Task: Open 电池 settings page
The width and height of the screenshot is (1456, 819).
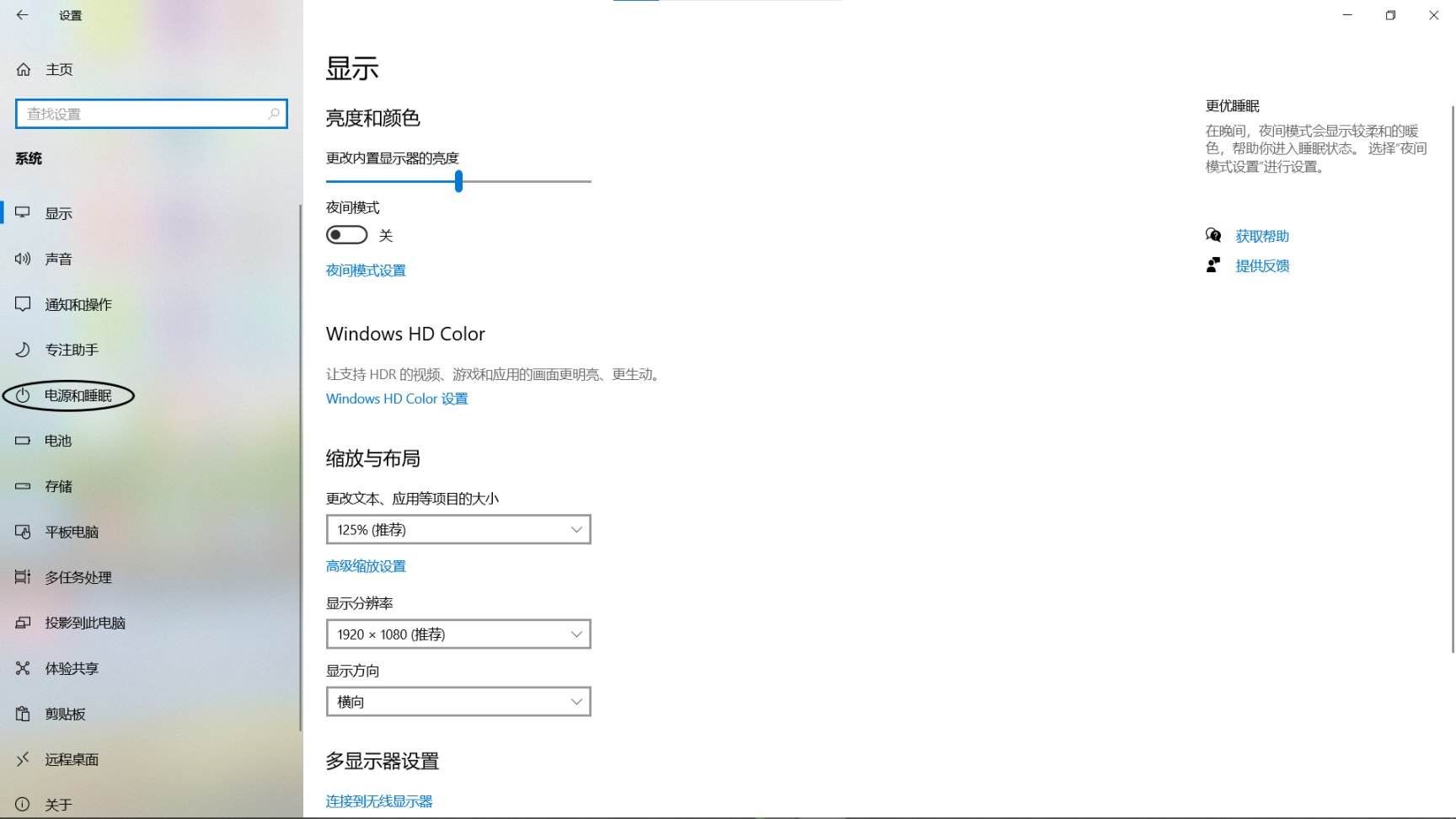Action: pos(58,441)
